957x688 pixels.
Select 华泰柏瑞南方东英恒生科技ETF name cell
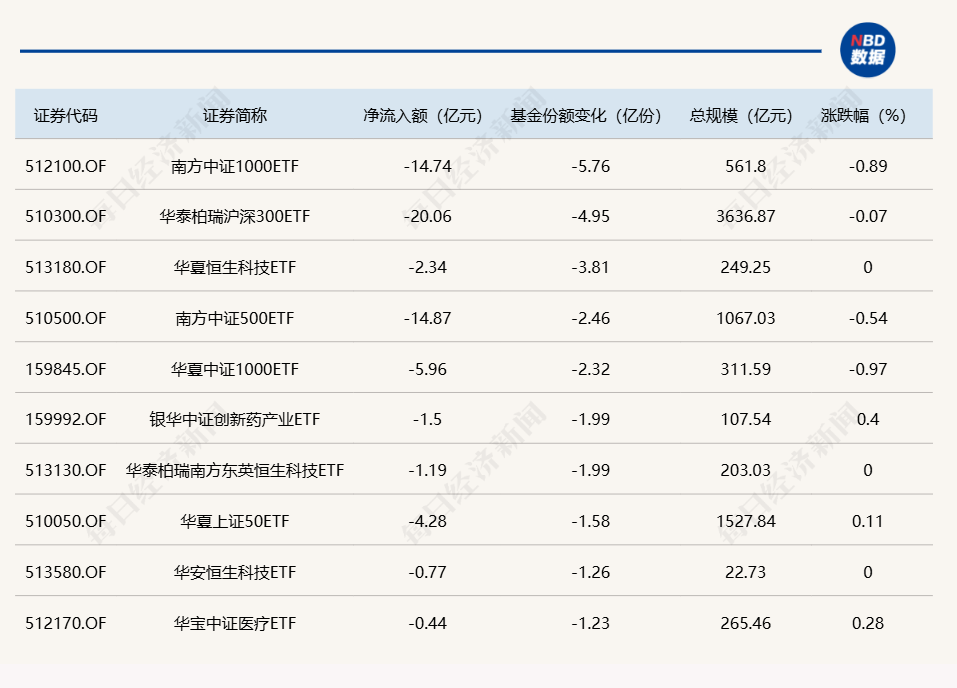[235, 470]
